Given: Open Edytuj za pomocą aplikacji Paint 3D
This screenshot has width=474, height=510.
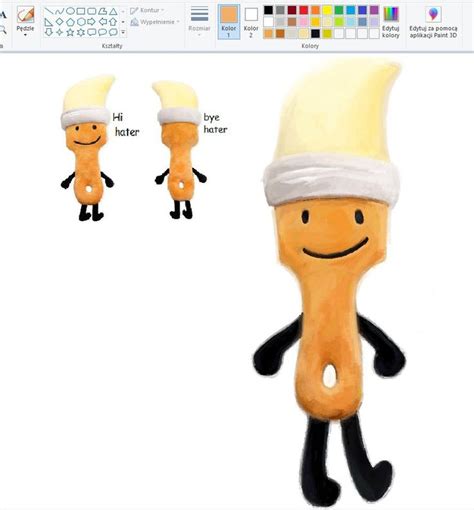Looking at the screenshot, I should [x=433, y=22].
